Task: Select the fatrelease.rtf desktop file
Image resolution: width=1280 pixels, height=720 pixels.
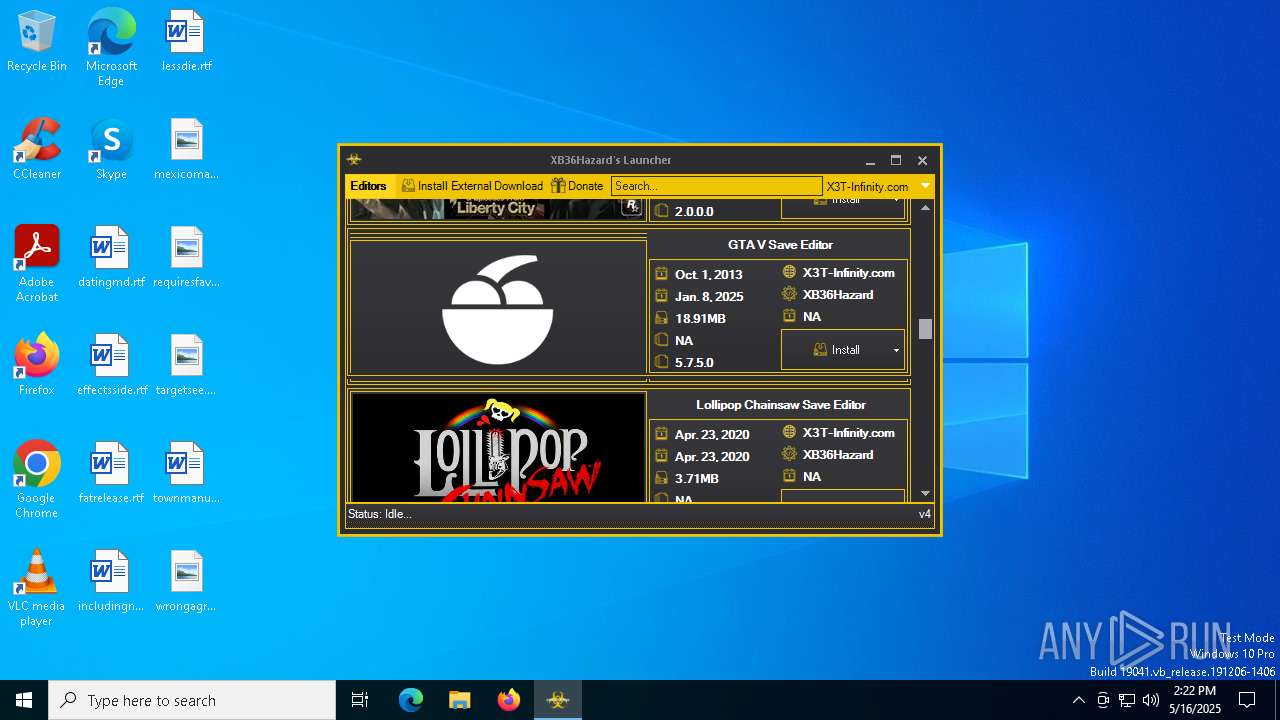Action: (111, 474)
